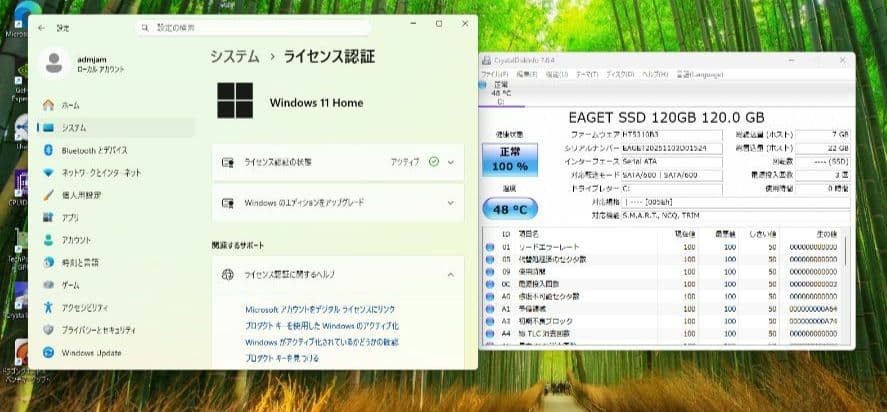Open 機能(U) menu in CrystalDiskInfo
This screenshot has height=412, width=887.
[556, 75]
